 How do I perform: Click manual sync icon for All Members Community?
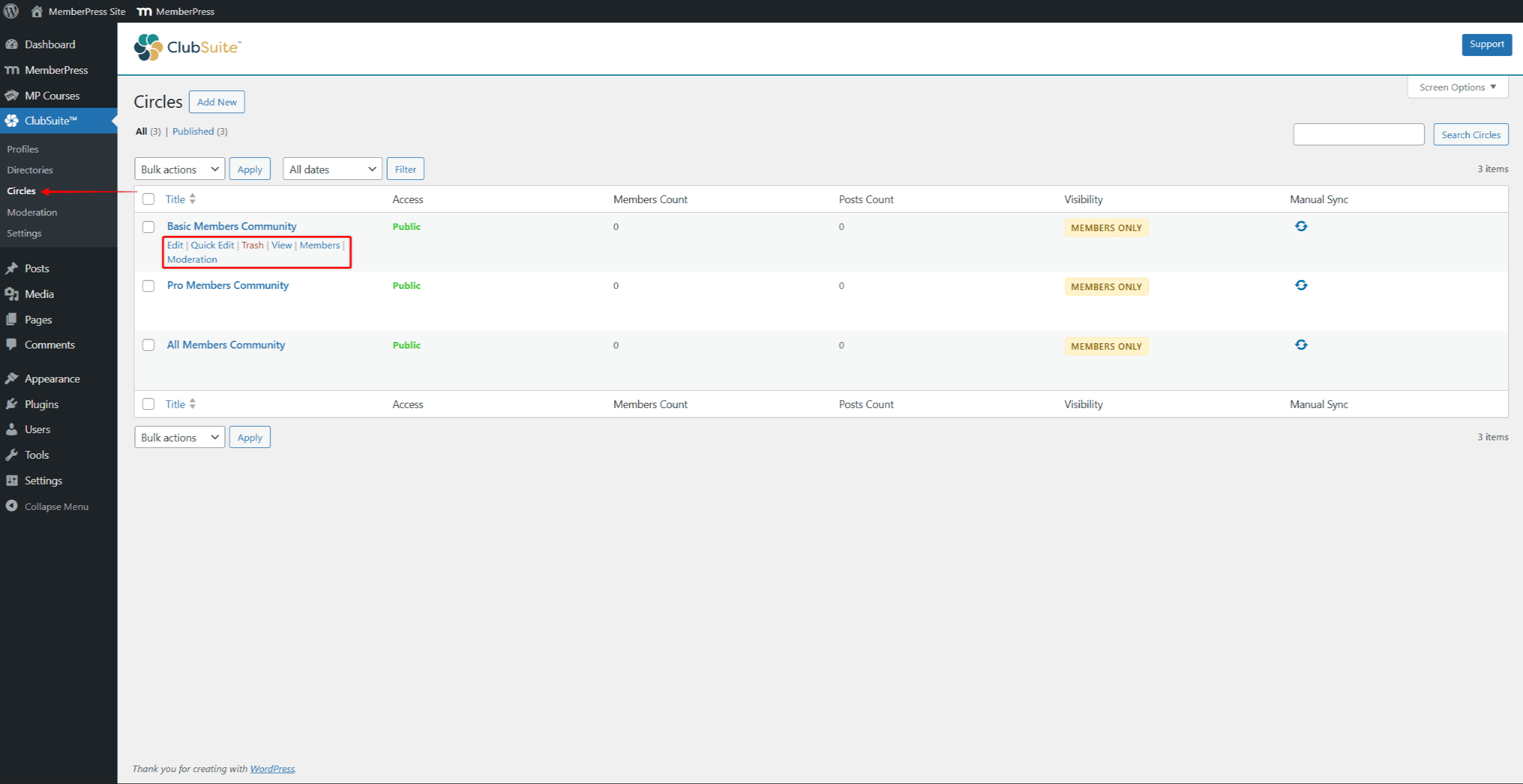coord(1301,345)
